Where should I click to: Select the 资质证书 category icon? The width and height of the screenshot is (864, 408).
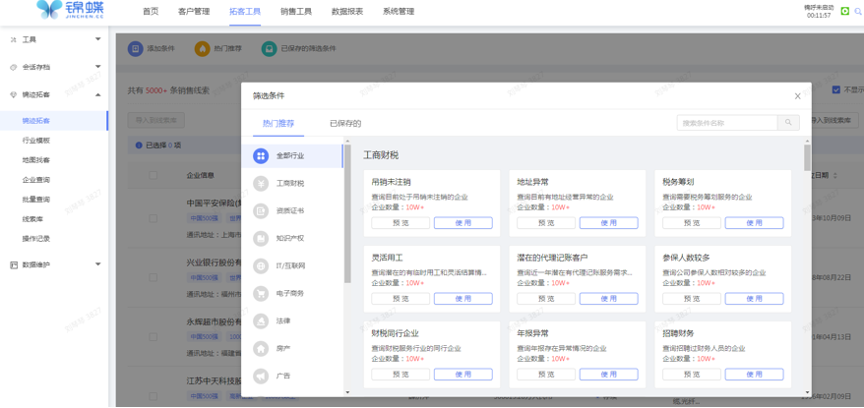(x=261, y=211)
